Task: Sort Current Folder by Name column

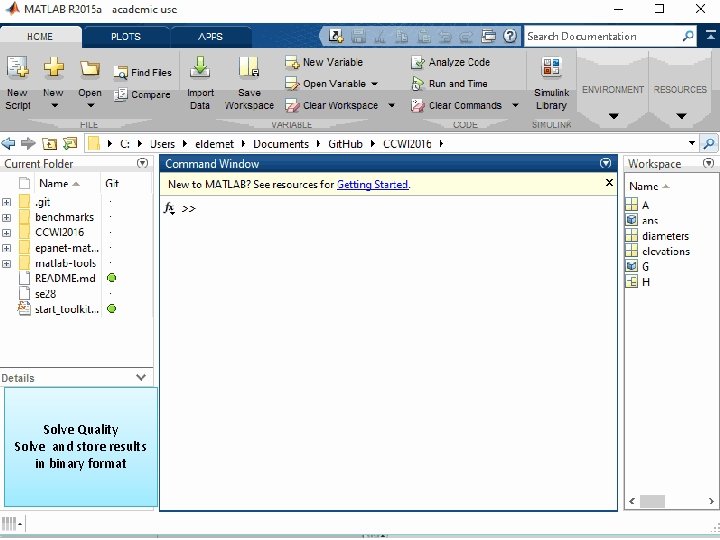Action: coord(59,183)
